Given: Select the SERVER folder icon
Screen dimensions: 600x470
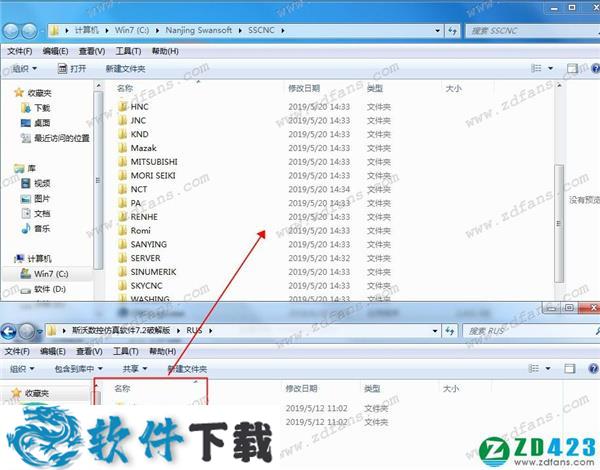Looking at the screenshot, I should [x=122, y=258].
